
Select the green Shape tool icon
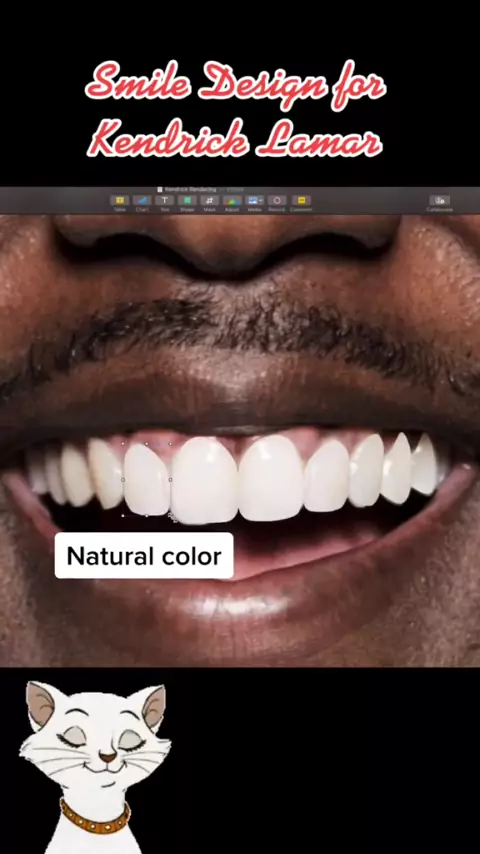(187, 200)
